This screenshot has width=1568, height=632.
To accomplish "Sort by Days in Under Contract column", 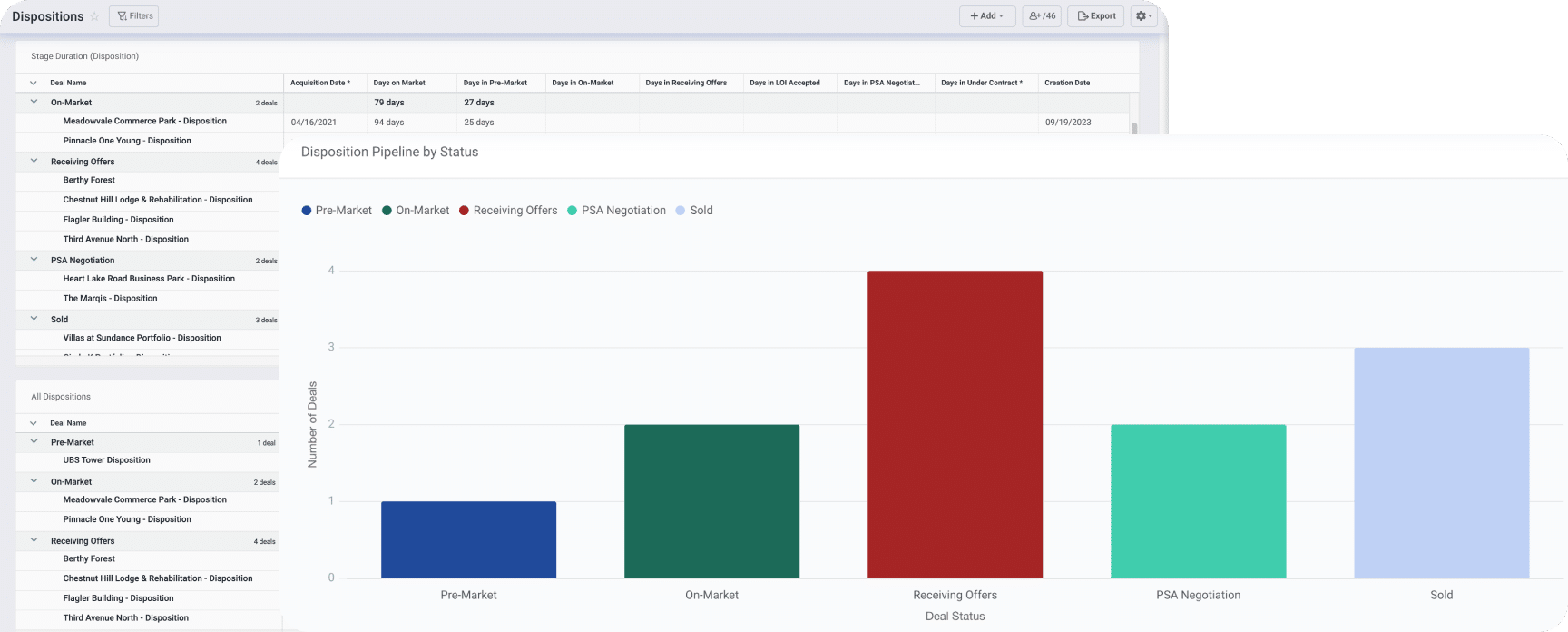I will tap(982, 83).
